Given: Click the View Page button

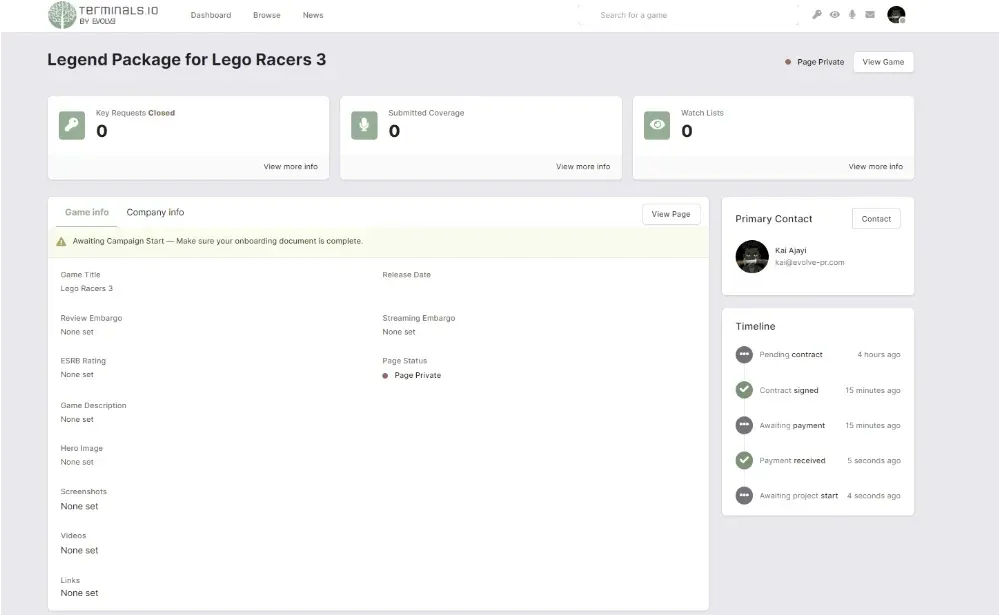Looking at the screenshot, I should (671, 214).
